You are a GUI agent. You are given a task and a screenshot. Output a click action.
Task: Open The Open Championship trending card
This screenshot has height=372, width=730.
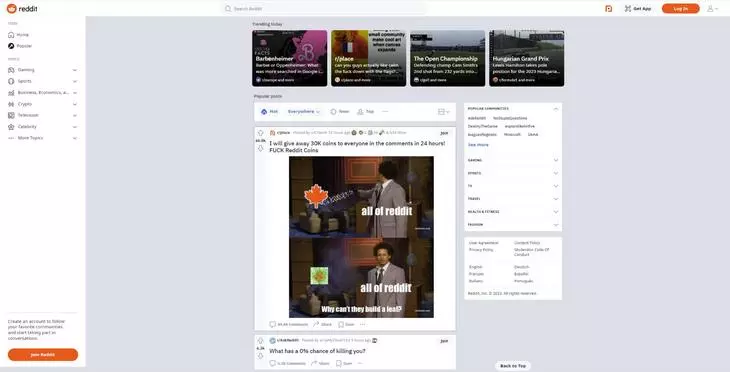pos(447,58)
